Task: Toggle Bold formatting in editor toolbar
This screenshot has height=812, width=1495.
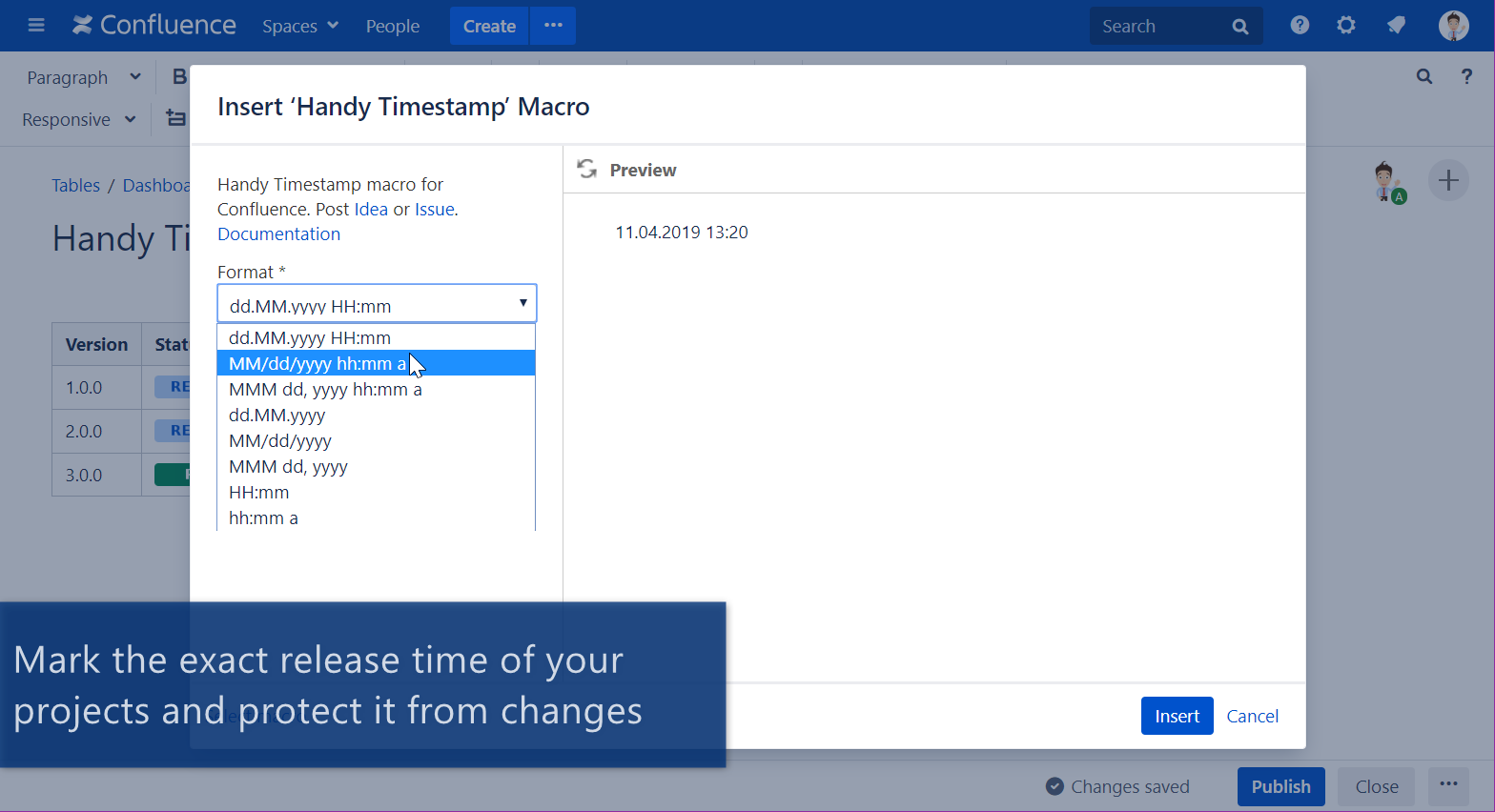Action: (x=178, y=77)
